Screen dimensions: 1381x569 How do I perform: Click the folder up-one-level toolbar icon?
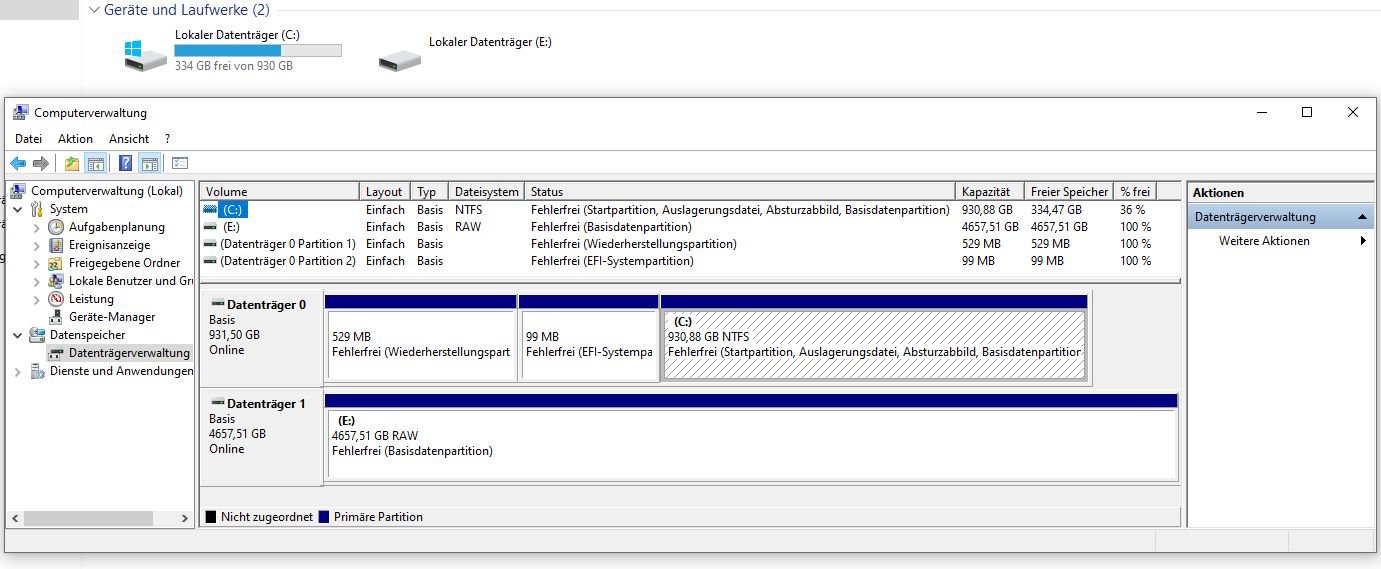(72, 163)
